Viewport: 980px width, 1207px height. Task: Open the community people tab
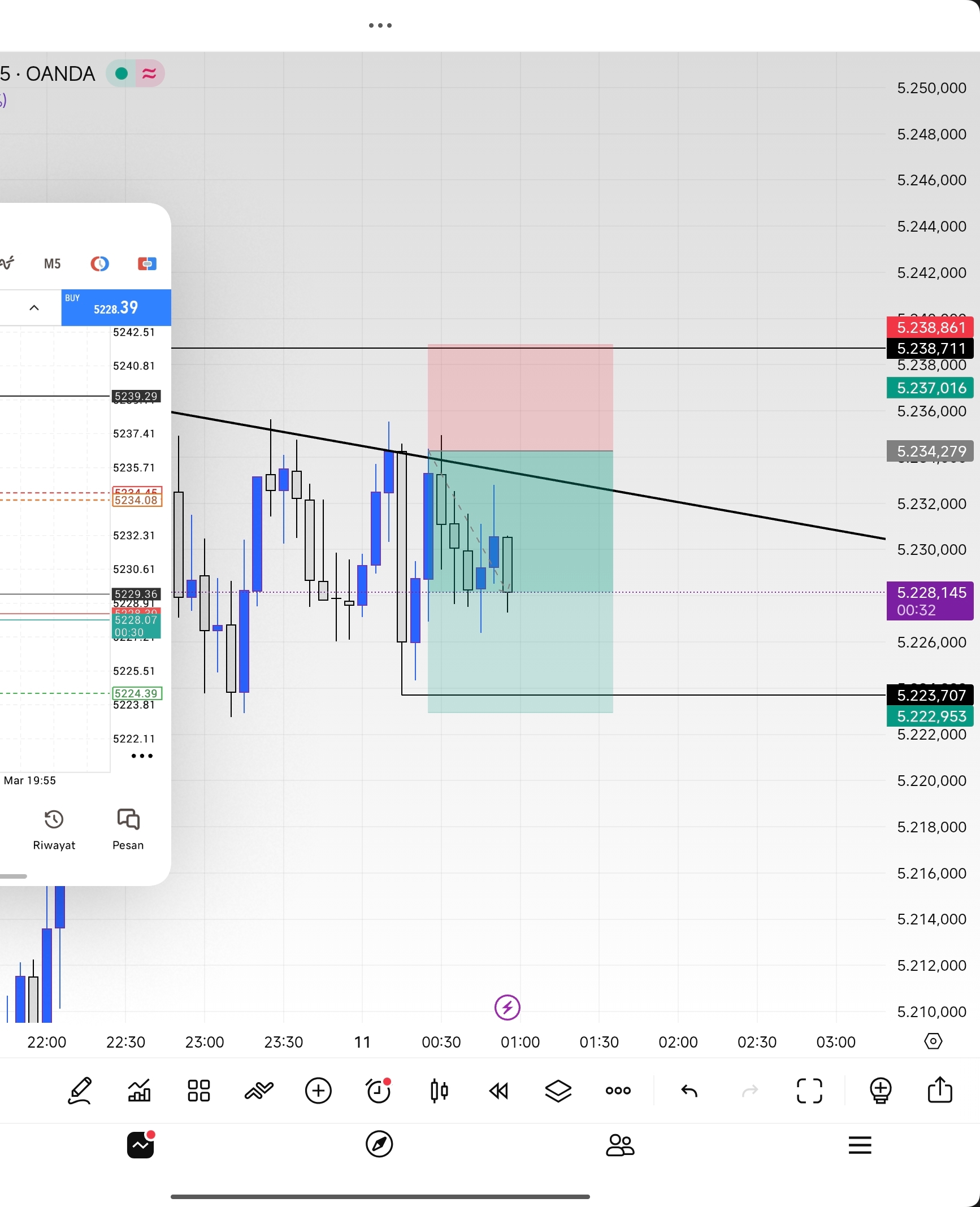click(x=620, y=1145)
